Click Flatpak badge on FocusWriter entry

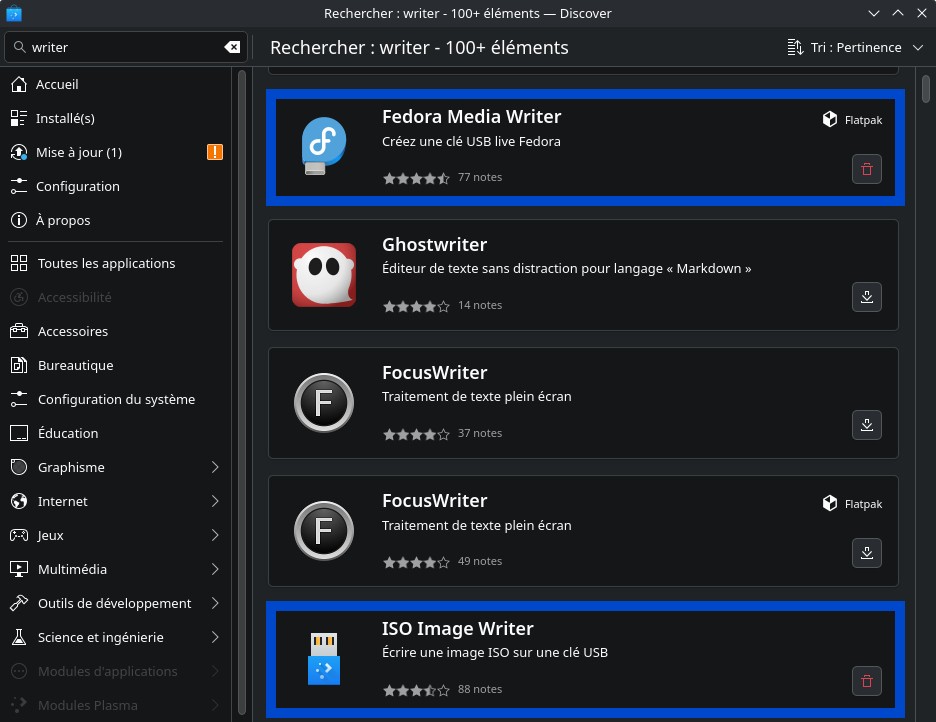tap(852, 504)
